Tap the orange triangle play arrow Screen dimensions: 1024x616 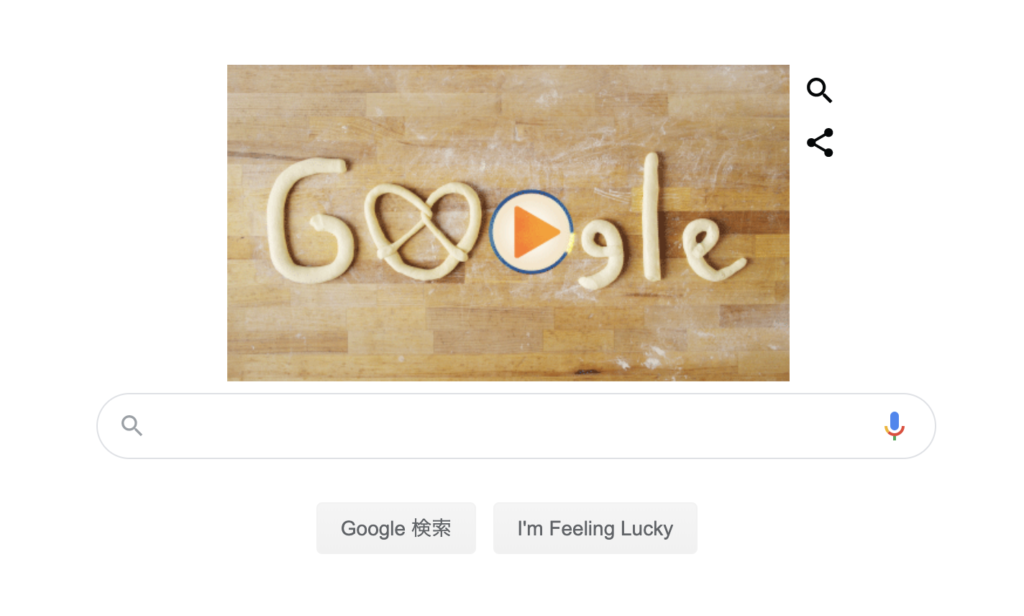534,232
